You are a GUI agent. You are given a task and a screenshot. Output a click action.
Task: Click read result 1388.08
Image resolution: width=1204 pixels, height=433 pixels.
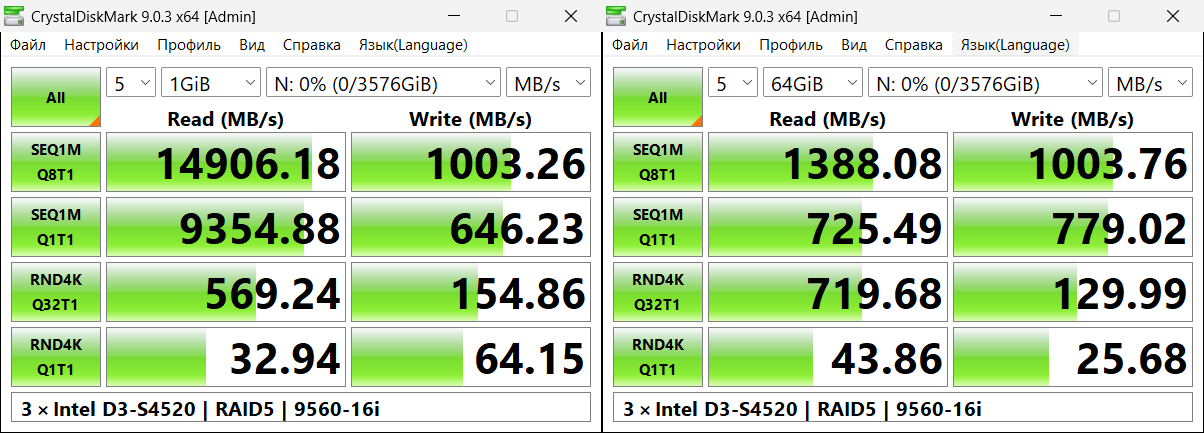tap(828, 162)
